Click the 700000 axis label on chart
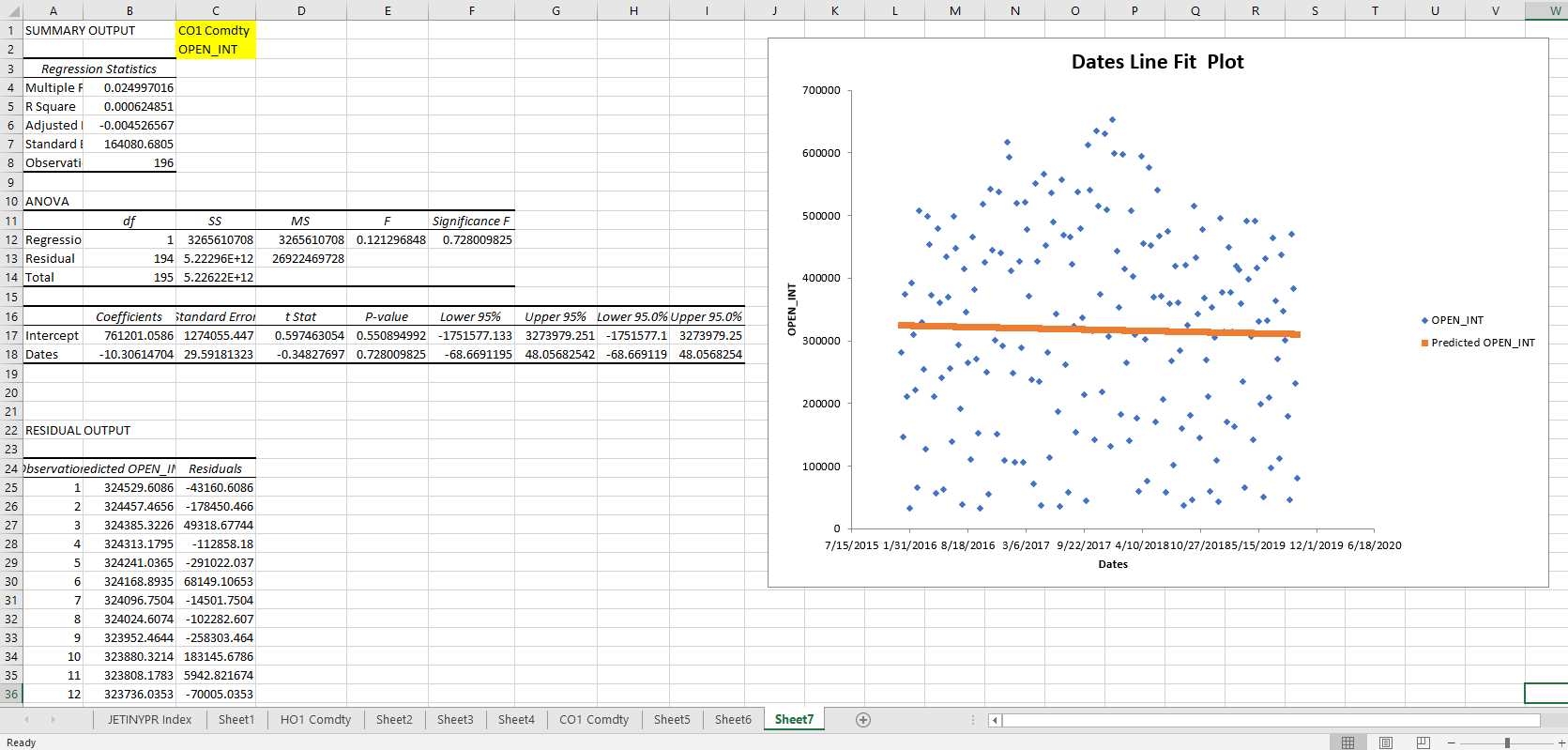The image size is (1568, 750). coord(821,90)
